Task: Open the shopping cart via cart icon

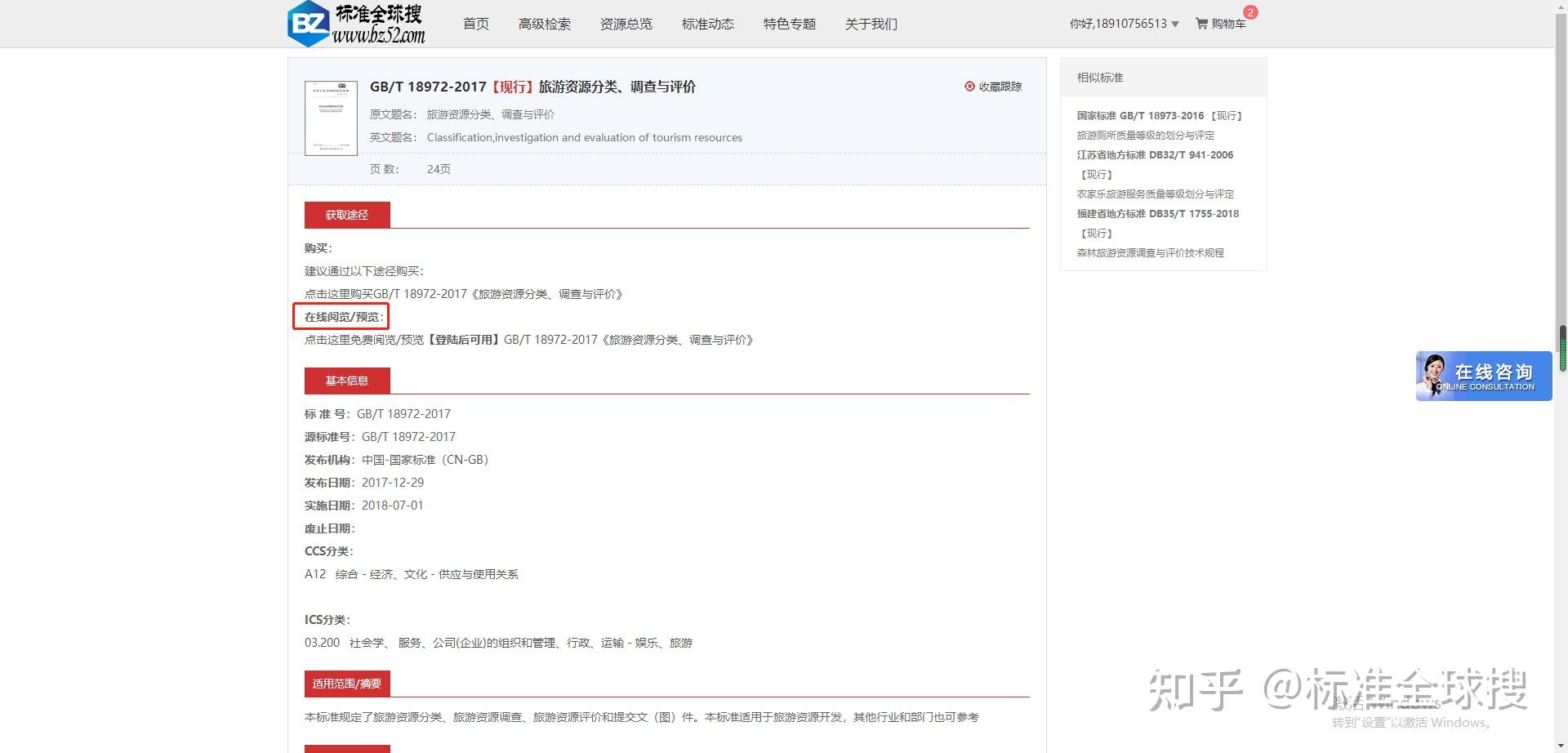Action: [x=1201, y=24]
